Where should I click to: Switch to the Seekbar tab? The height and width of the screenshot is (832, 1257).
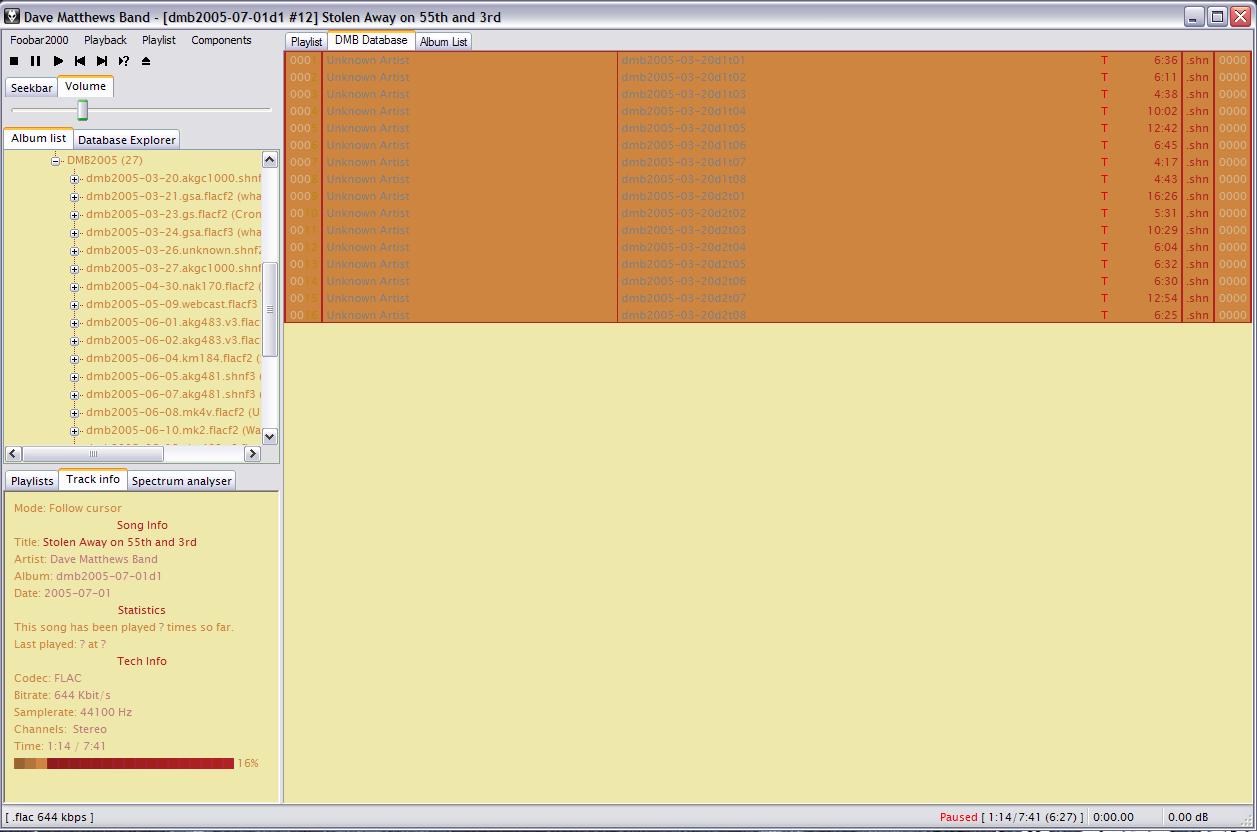[31, 88]
